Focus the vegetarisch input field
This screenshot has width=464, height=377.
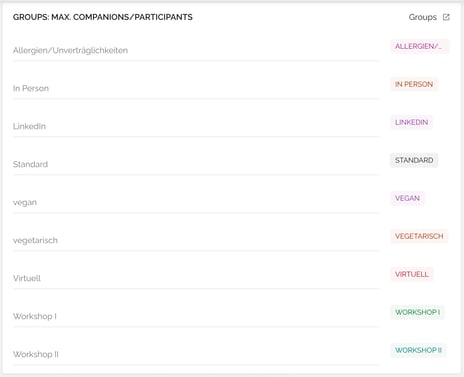click(196, 241)
